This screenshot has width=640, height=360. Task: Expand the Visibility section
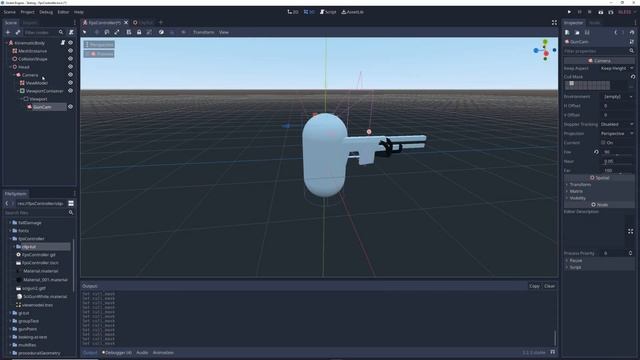(599, 198)
